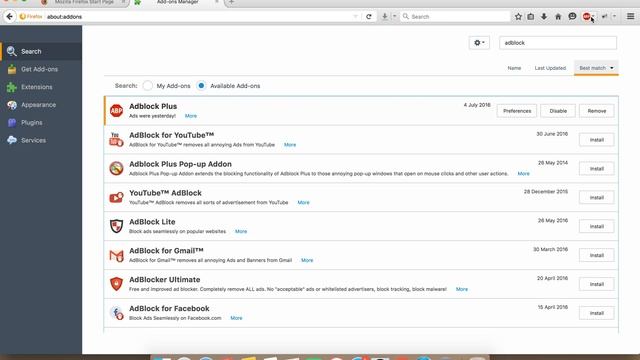Open the Hello chat smiley icon
Viewport: 640px width, 360px height.
point(572,17)
